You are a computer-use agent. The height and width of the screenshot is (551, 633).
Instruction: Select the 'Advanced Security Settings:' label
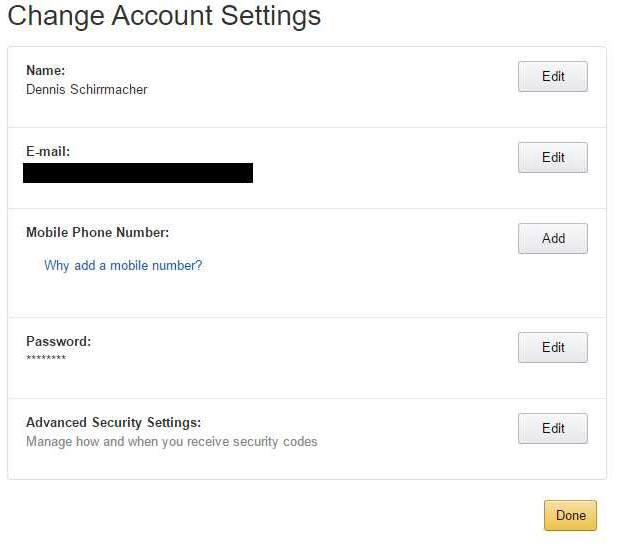click(x=113, y=423)
